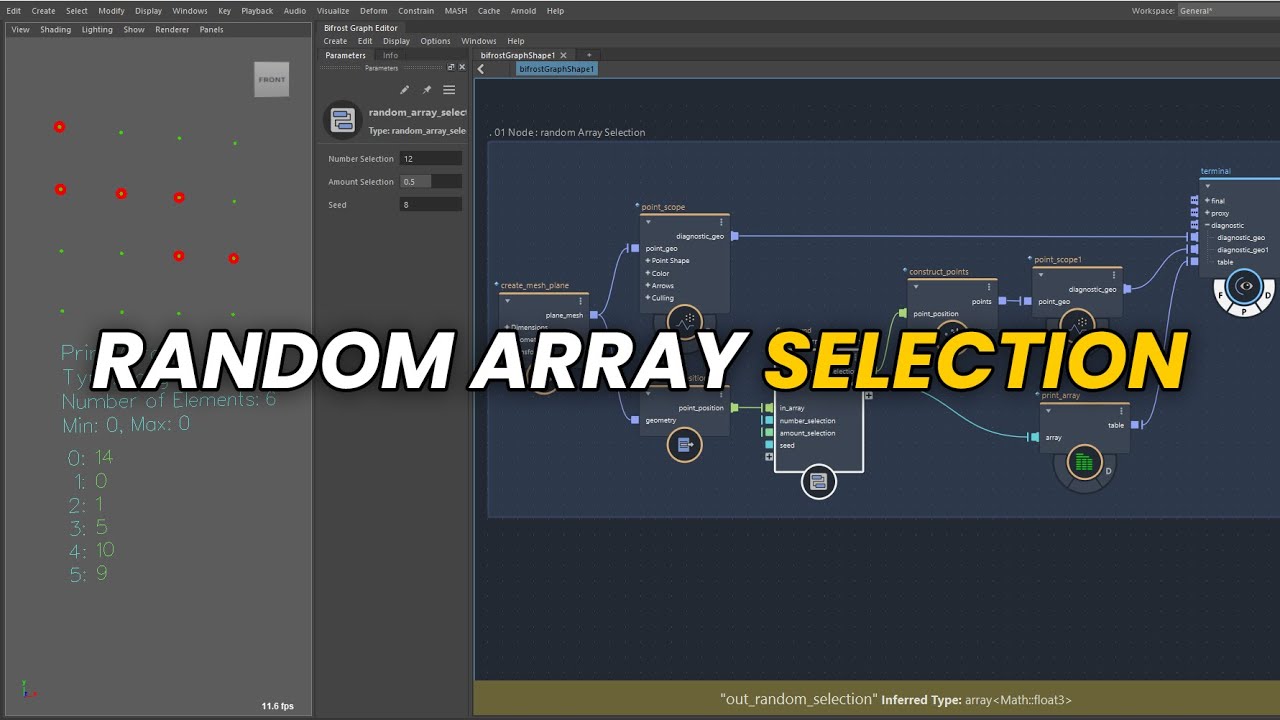Image resolution: width=1280 pixels, height=720 pixels.
Task: Click the print_array node green table icon
Action: tap(1083, 463)
